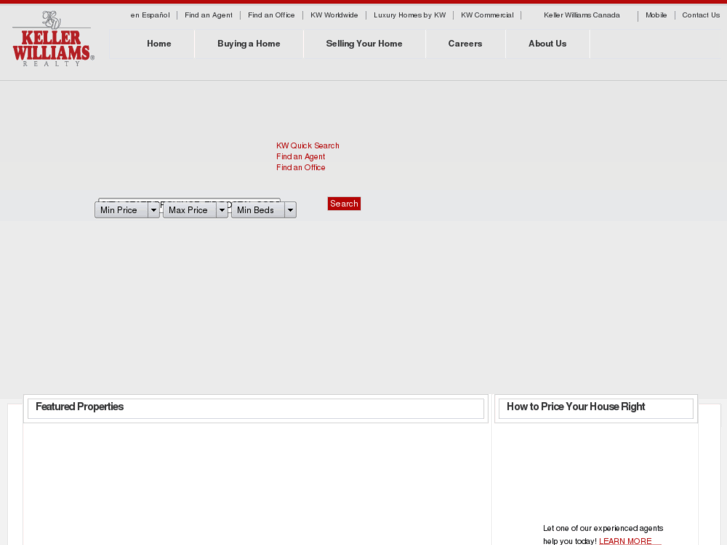Expand the Min Beds dropdown
This screenshot has width=727, height=545.
(264, 210)
